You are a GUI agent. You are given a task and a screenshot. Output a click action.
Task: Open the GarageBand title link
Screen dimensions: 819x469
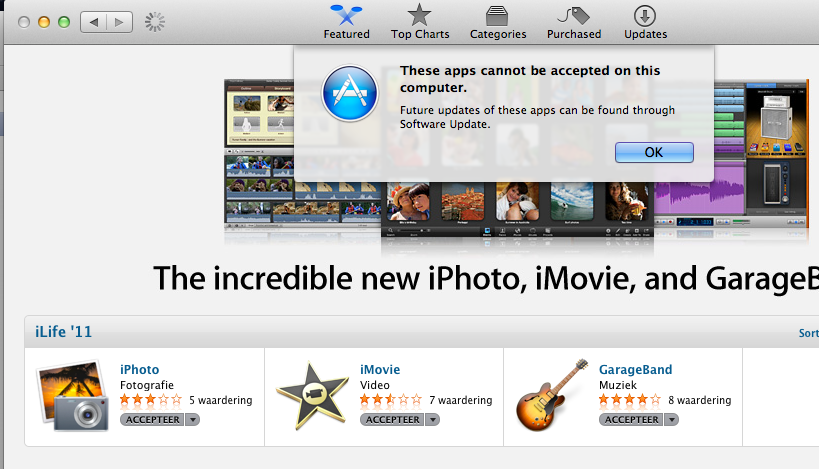click(635, 369)
